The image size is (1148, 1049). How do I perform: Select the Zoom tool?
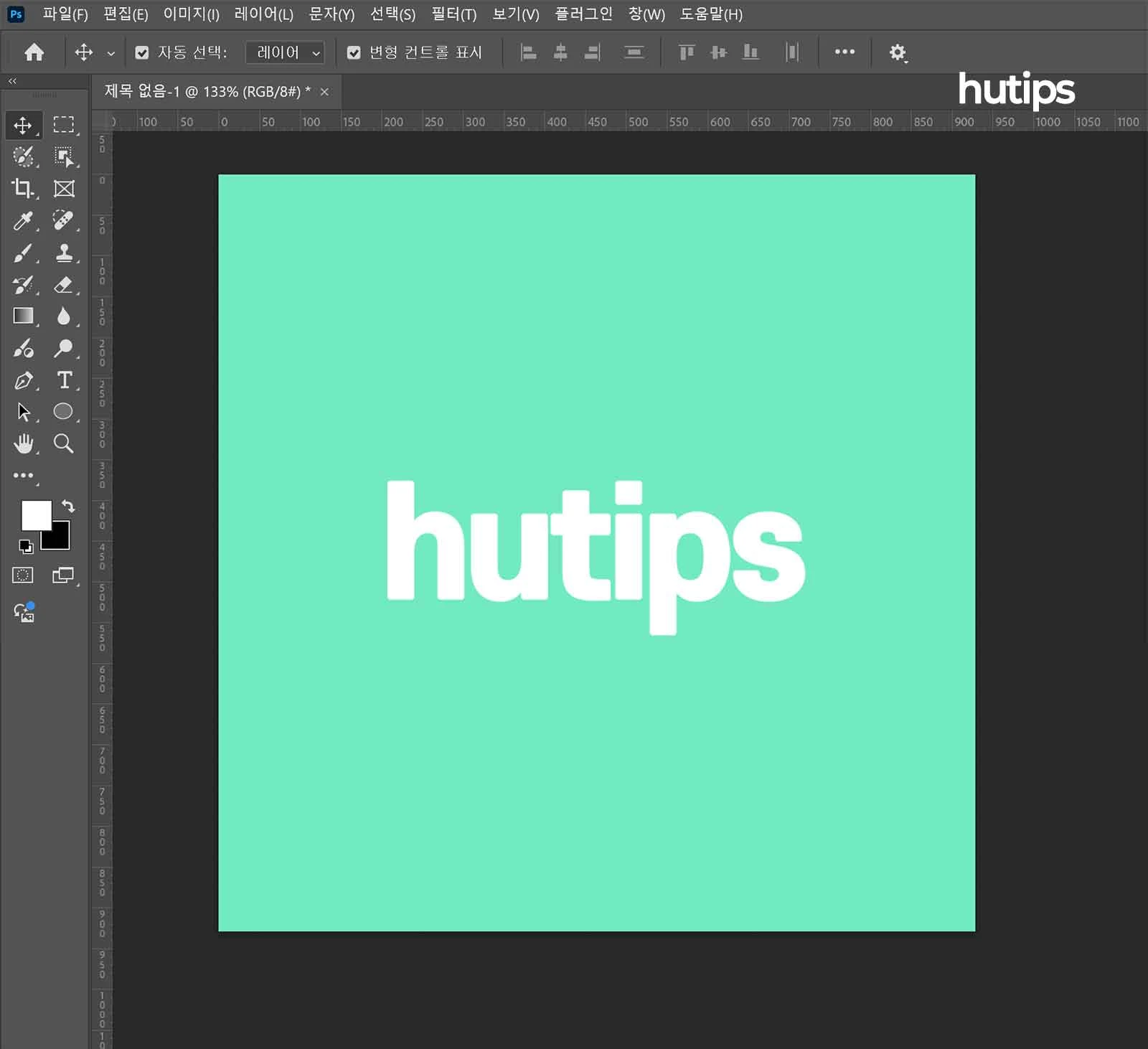point(64,443)
